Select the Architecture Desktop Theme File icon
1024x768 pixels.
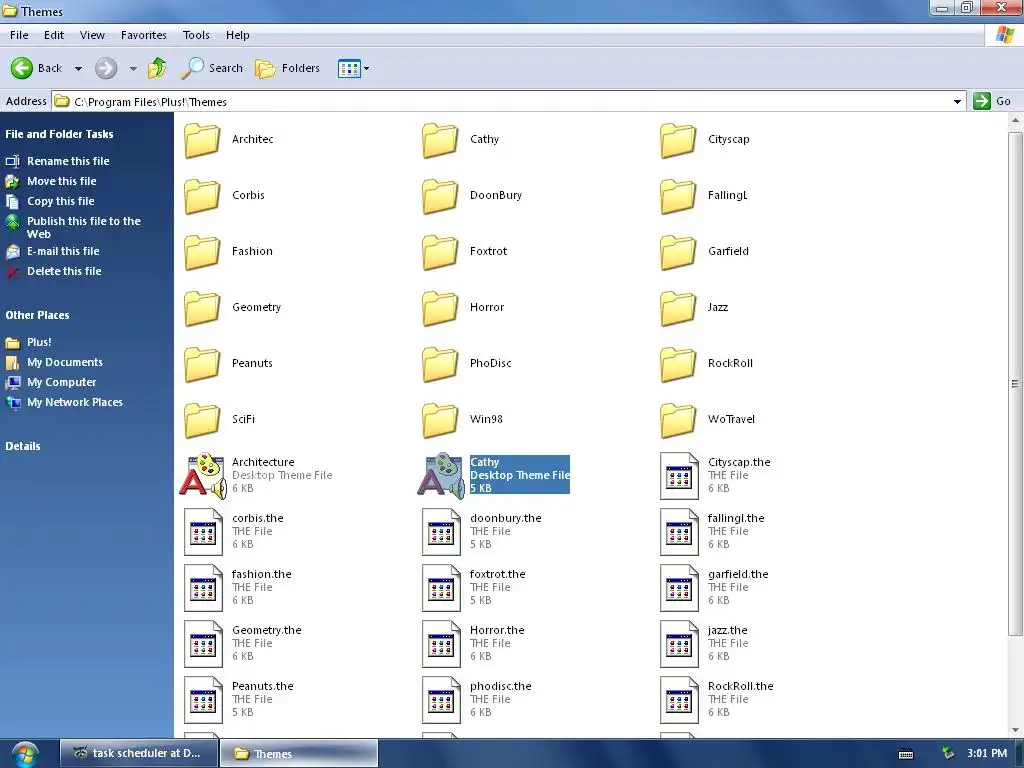(203, 476)
